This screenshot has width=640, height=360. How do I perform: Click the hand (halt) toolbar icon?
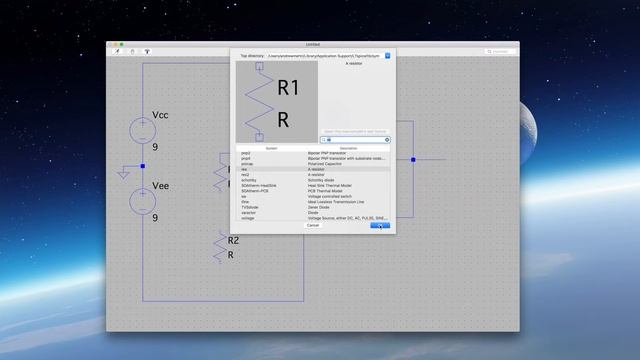click(x=132, y=51)
